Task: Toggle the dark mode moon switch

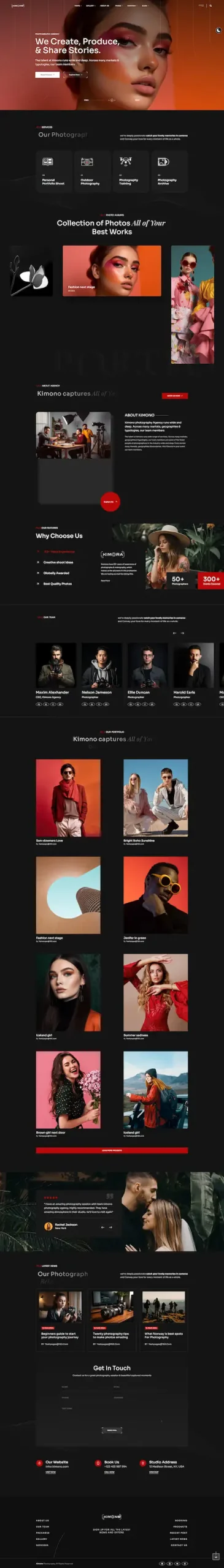Action: tap(218, 30)
